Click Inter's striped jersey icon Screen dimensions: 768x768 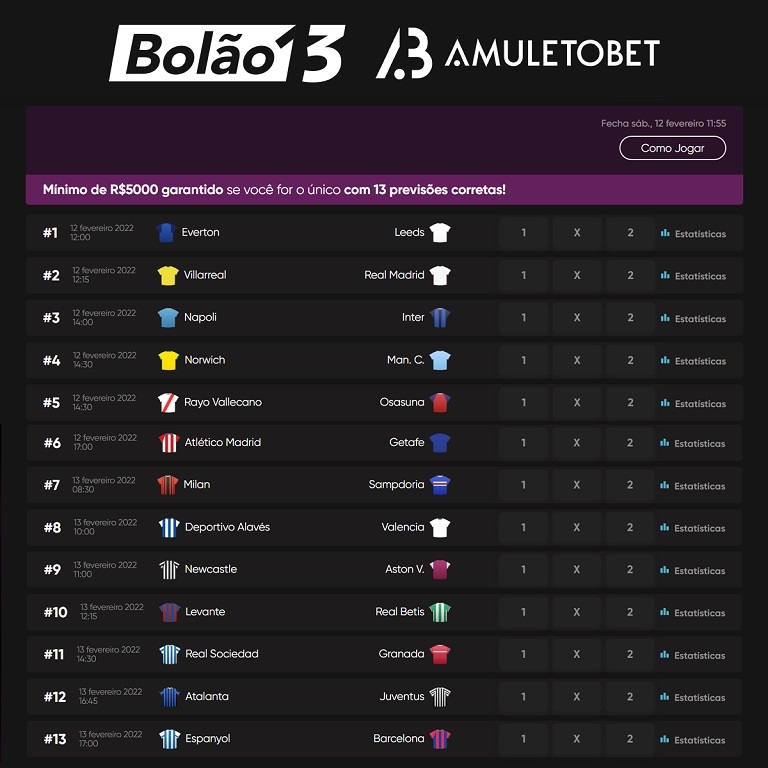point(440,318)
